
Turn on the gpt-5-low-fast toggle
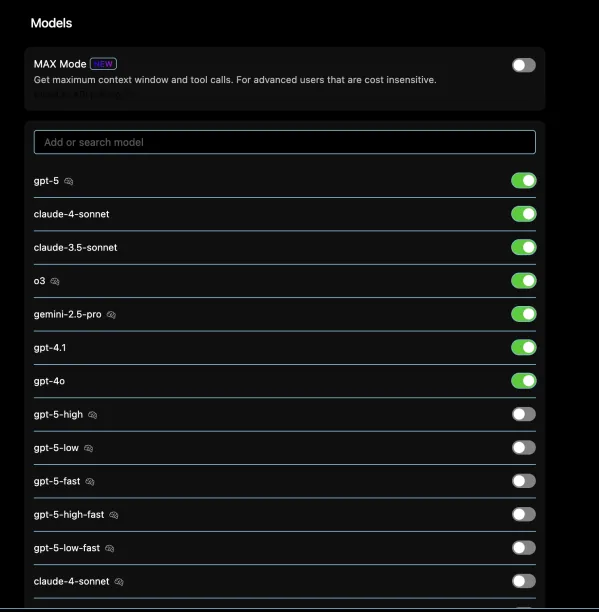pyautogui.click(x=524, y=548)
